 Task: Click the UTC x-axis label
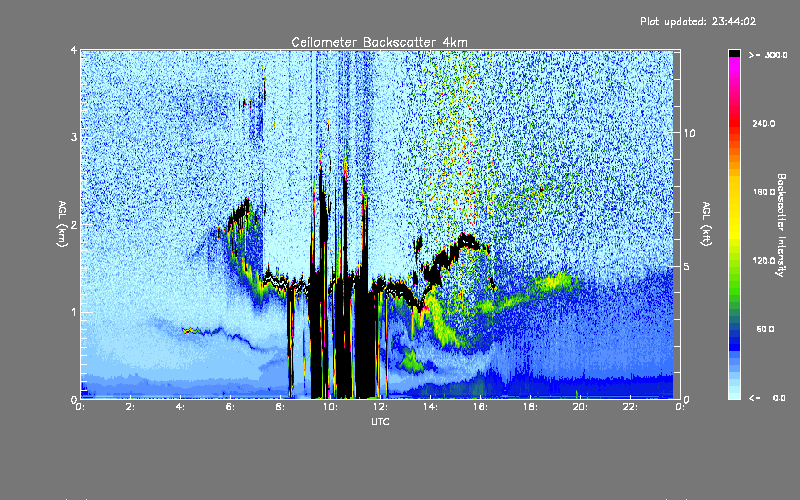(380, 421)
